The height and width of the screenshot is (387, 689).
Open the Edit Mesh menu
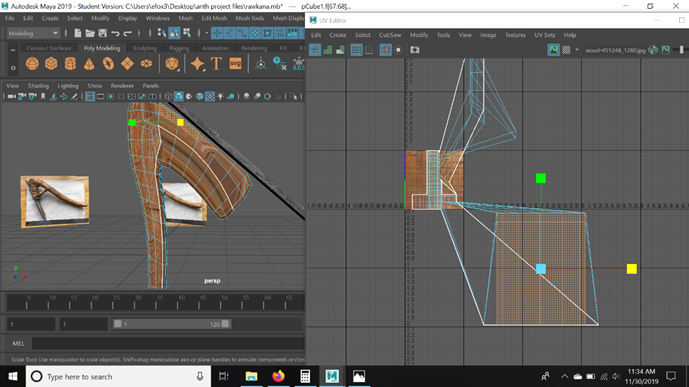[x=214, y=18]
